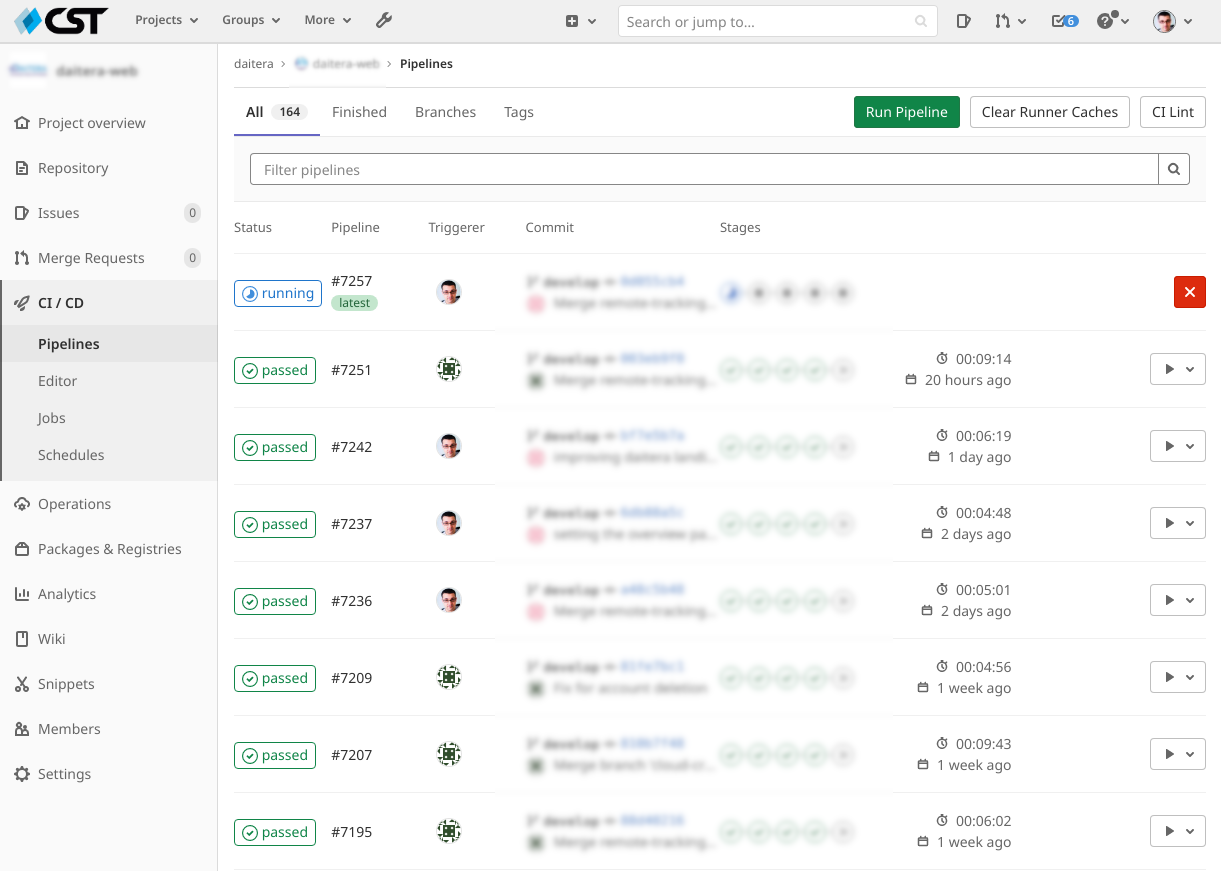Open pipeline #7237 link
Image resolution: width=1221 pixels, height=871 pixels.
(351, 524)
